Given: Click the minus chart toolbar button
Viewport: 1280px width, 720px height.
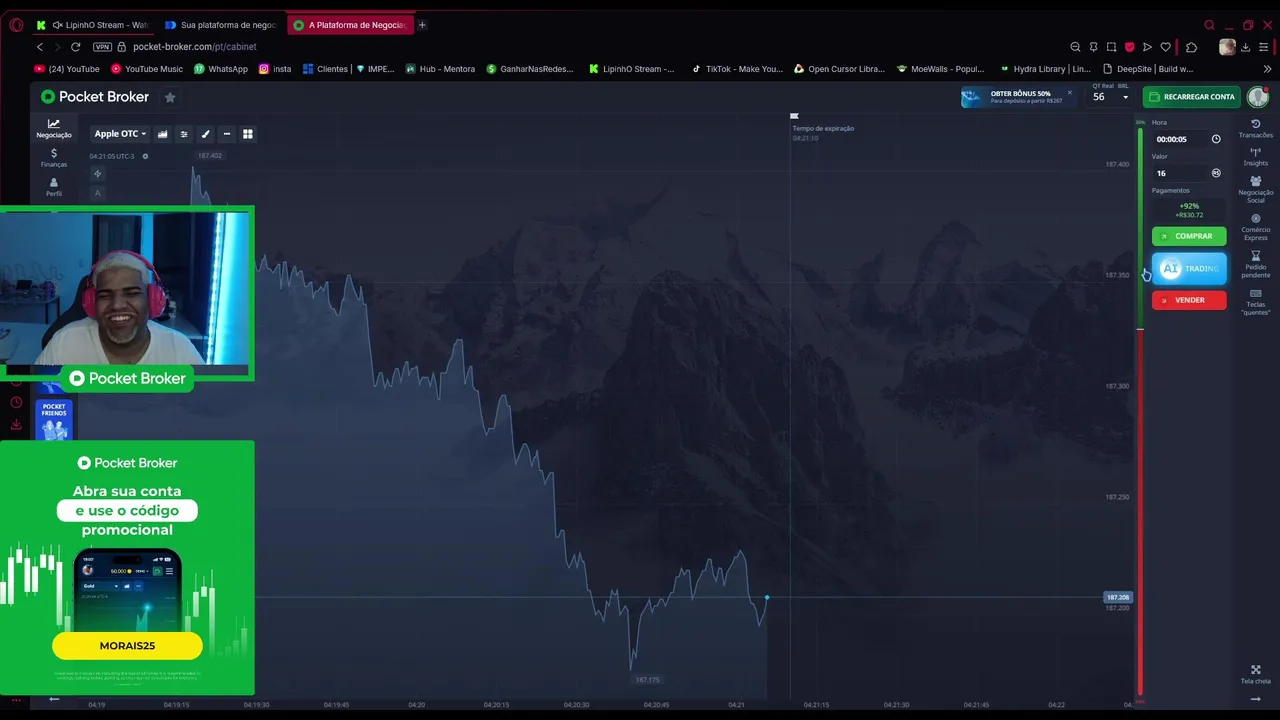Looking at the screenshot, I should click(x=227, y=134).
